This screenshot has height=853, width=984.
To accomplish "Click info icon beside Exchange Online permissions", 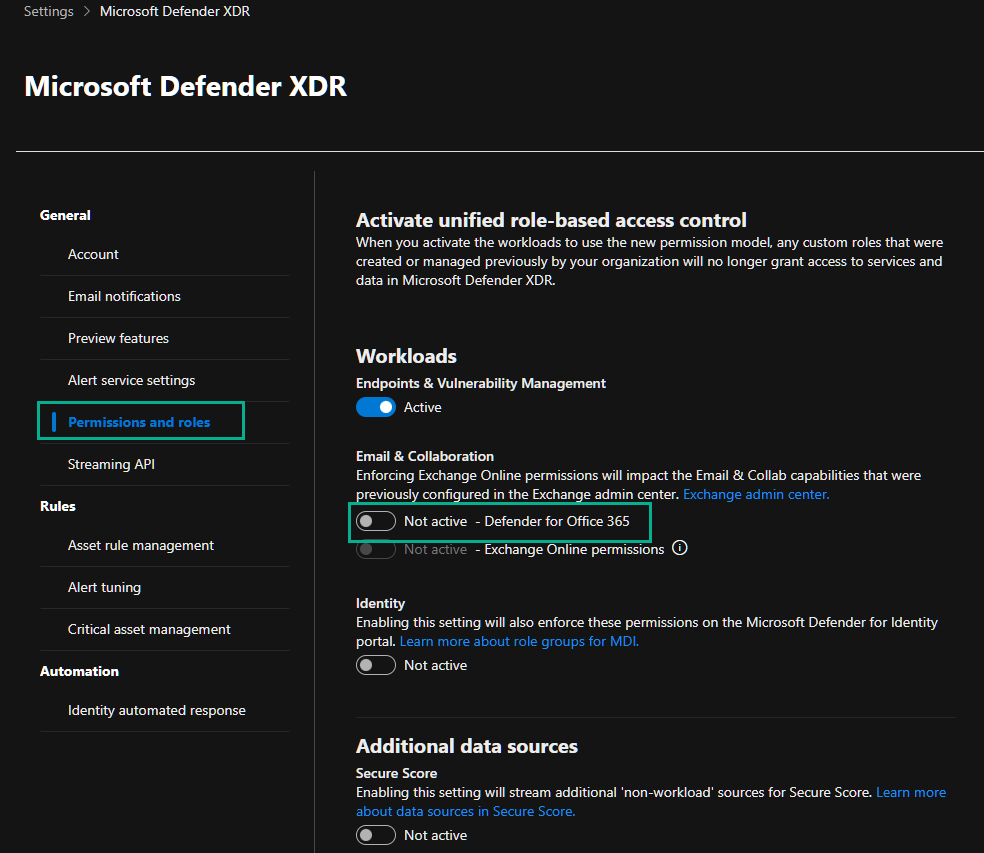I will tap(680, 548).
